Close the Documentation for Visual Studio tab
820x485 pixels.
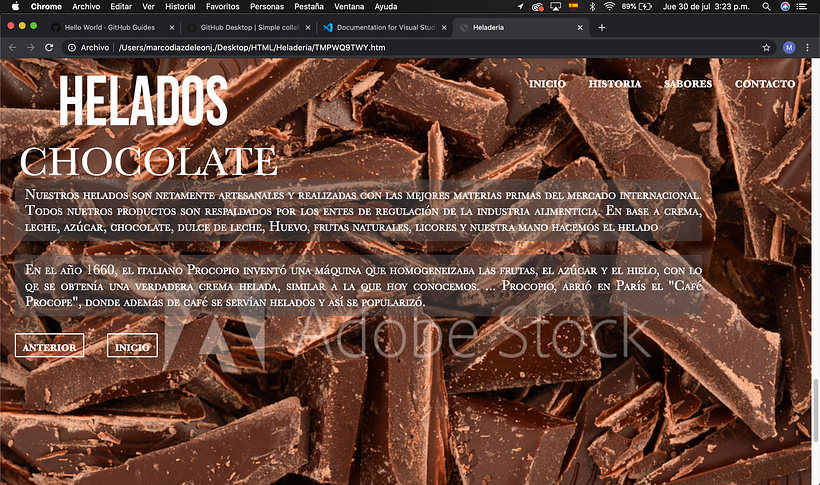(x=444, y=28)
